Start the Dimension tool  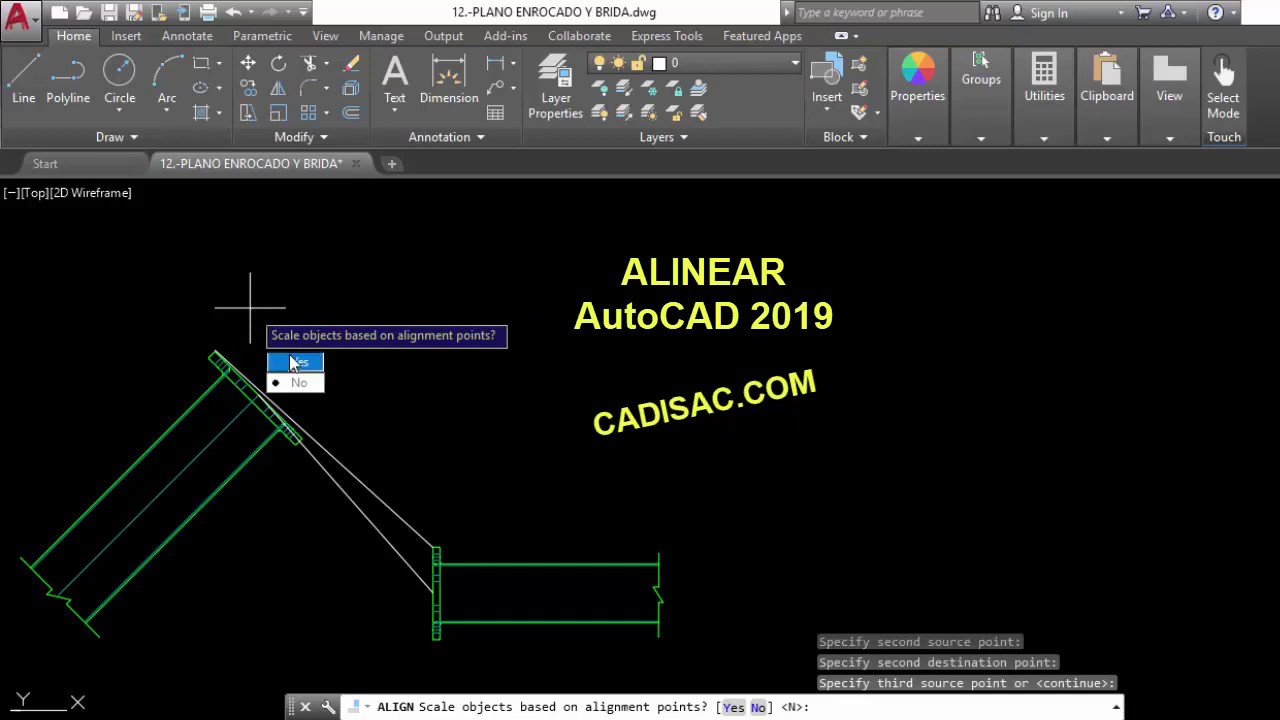(449, 79)
